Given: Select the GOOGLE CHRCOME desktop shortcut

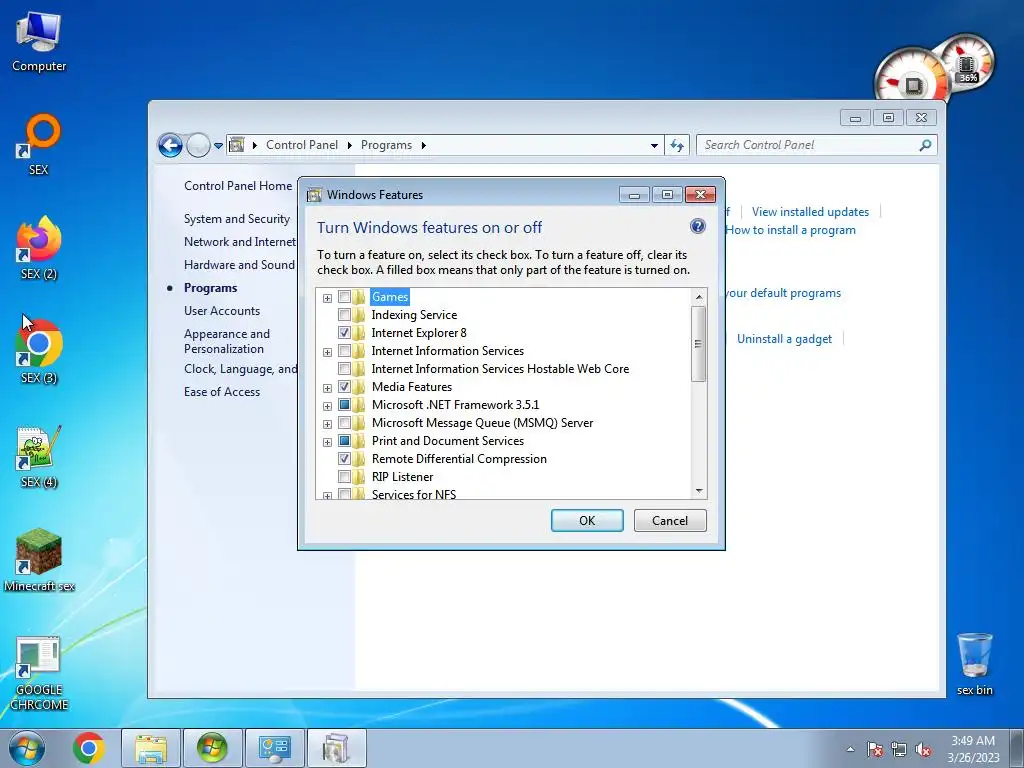Looking at the screenshot, I should point(39,673).
